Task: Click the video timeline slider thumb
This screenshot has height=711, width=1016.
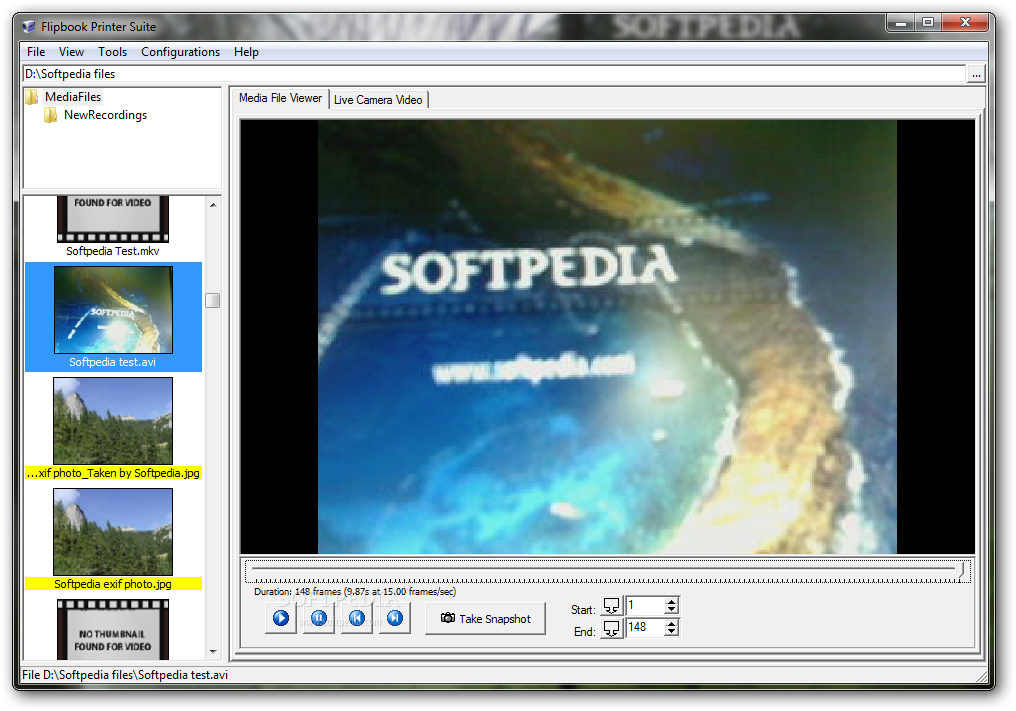Action: click(x=962, y=571)
